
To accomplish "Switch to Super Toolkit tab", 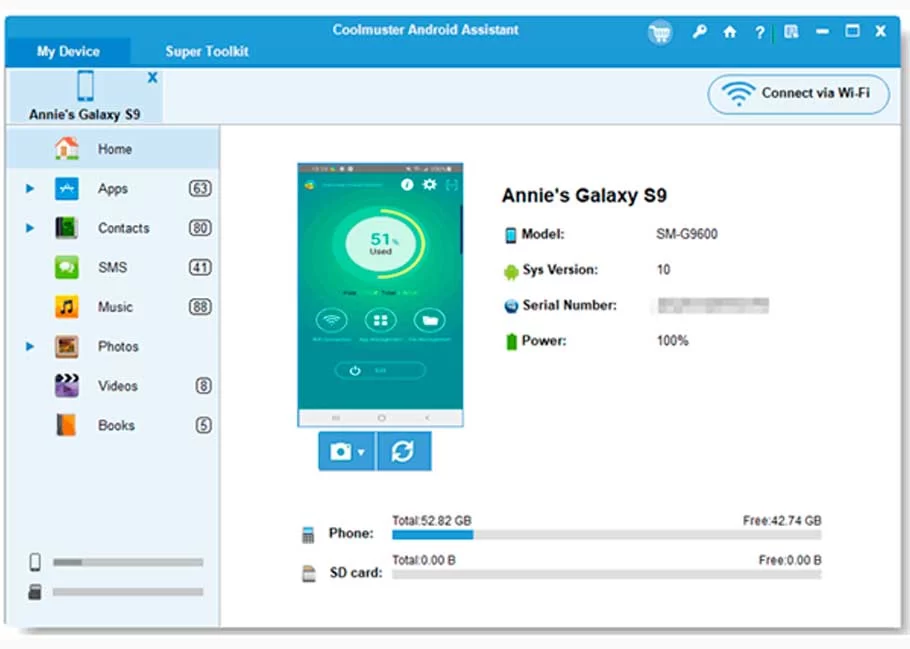I will pos(207,51).
